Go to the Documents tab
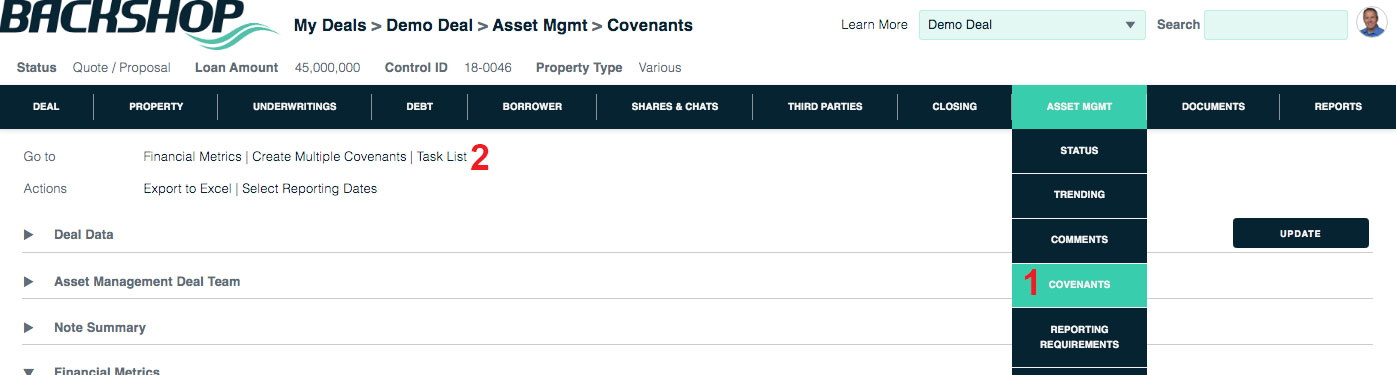1396x375 pixels. point(1213,107)
